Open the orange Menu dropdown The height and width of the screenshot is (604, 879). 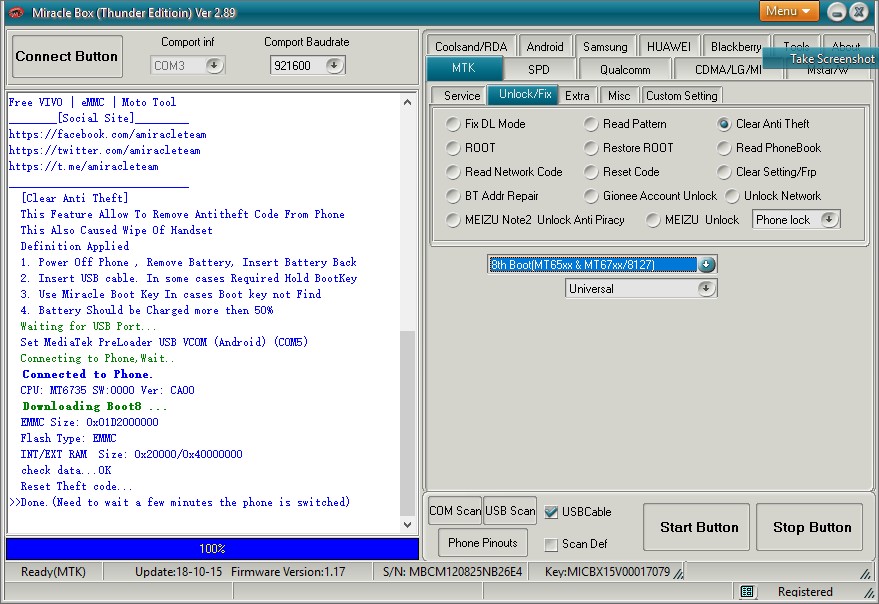[788, 11]
